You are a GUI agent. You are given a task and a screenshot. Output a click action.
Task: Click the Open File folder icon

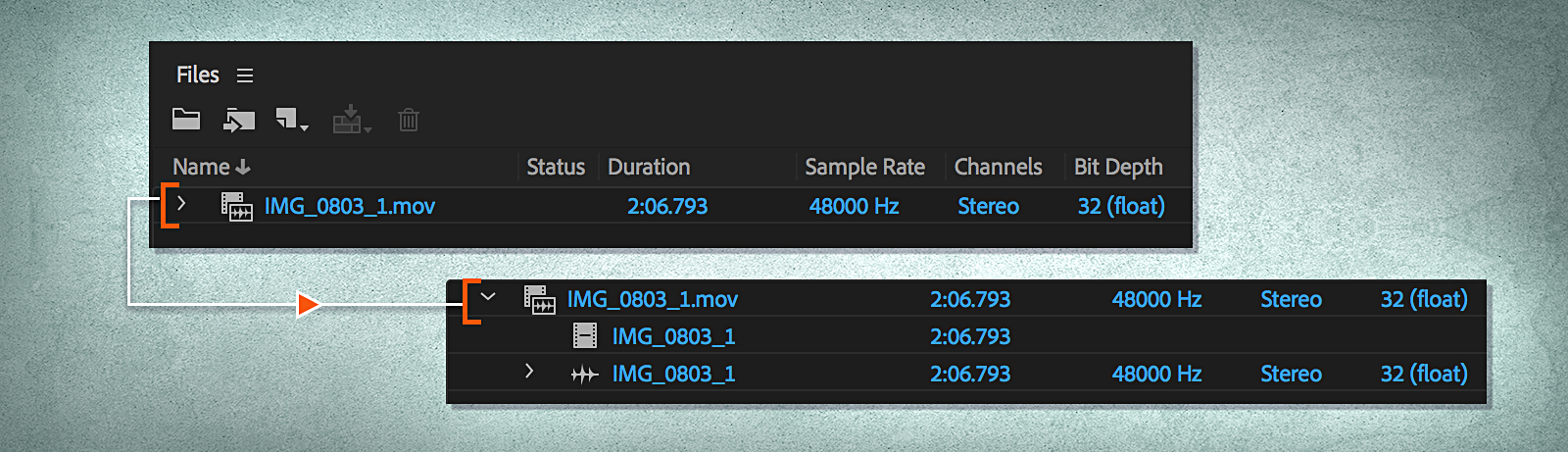(x=186, y=120)
